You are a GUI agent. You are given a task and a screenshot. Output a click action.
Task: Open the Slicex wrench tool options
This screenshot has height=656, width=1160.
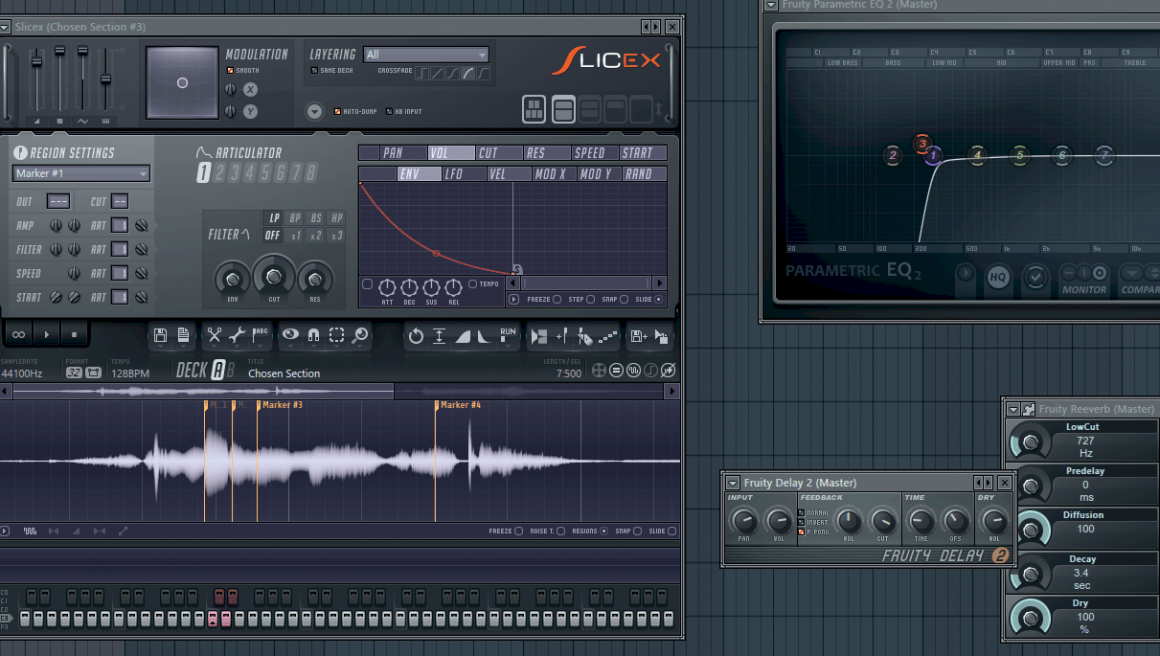(x=237, y=336)
